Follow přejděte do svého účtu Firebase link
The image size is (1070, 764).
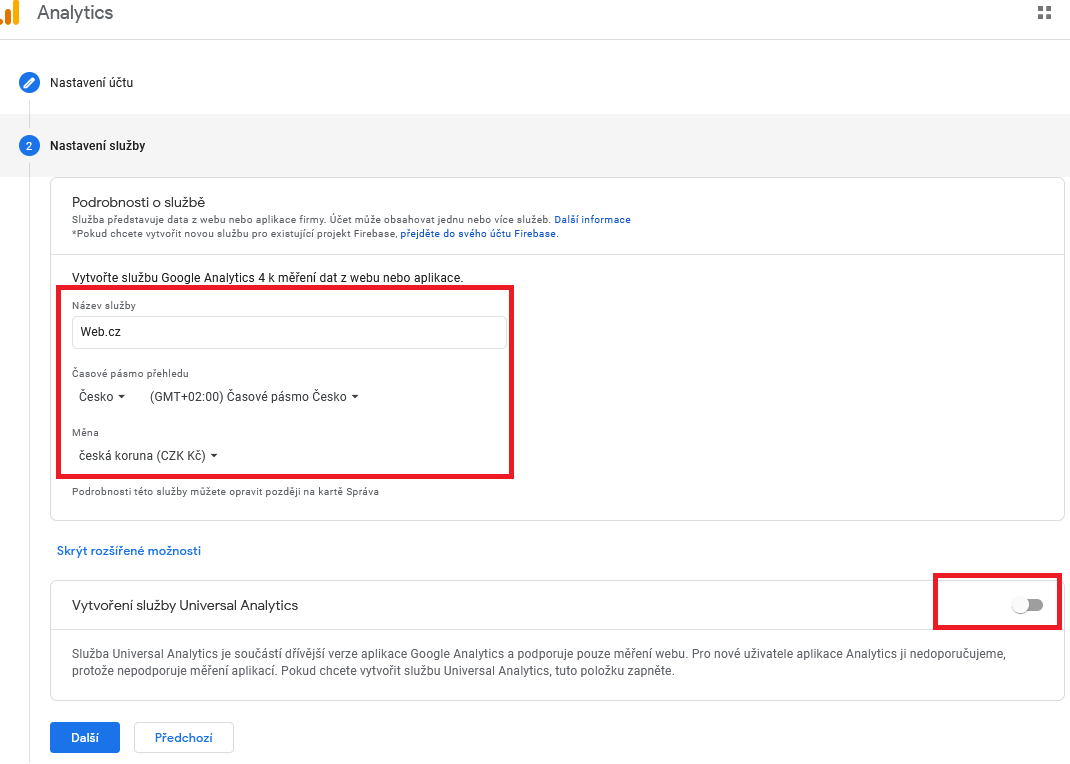click(x=478, y=233)
